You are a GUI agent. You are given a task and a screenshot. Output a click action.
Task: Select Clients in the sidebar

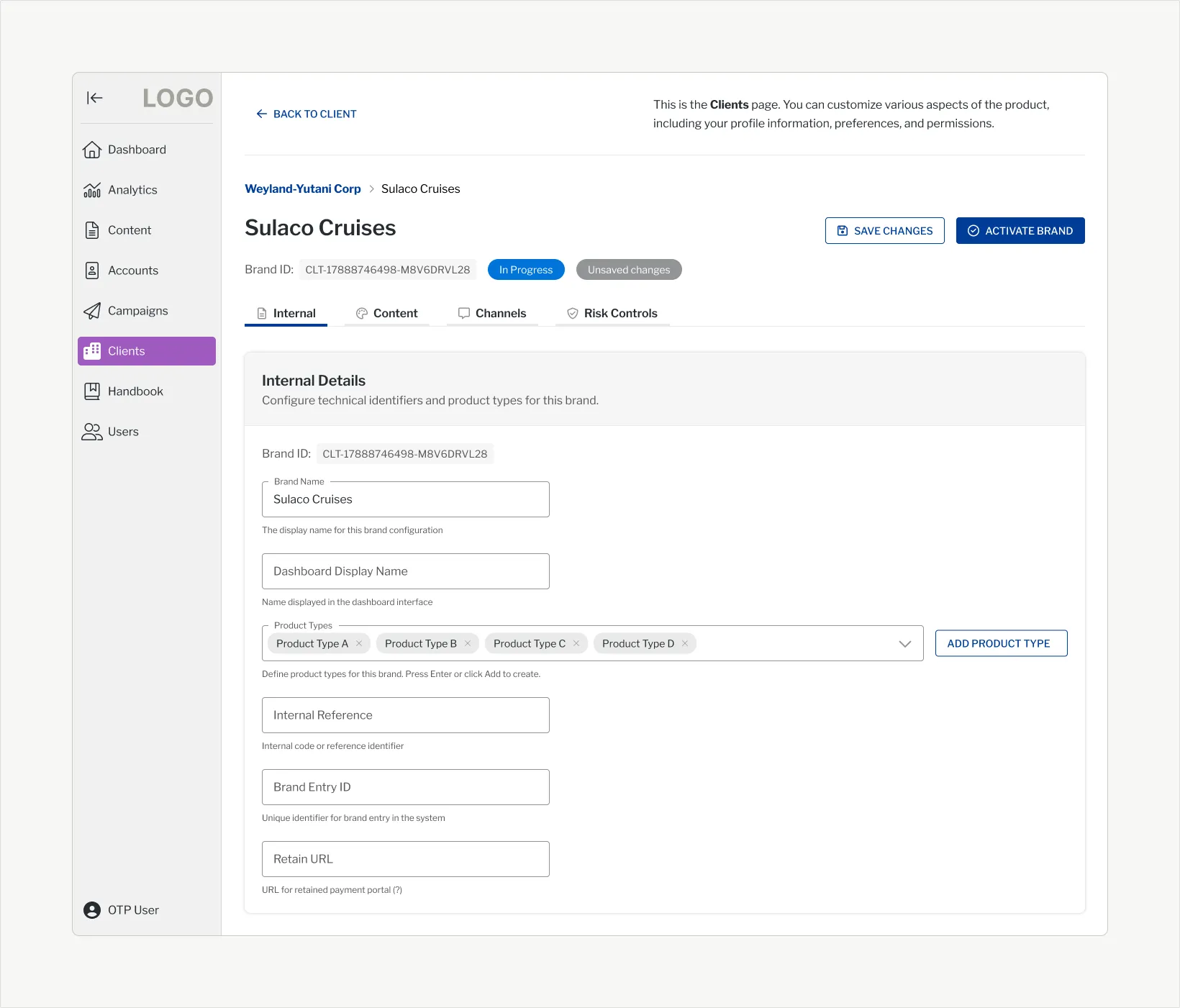147,351
